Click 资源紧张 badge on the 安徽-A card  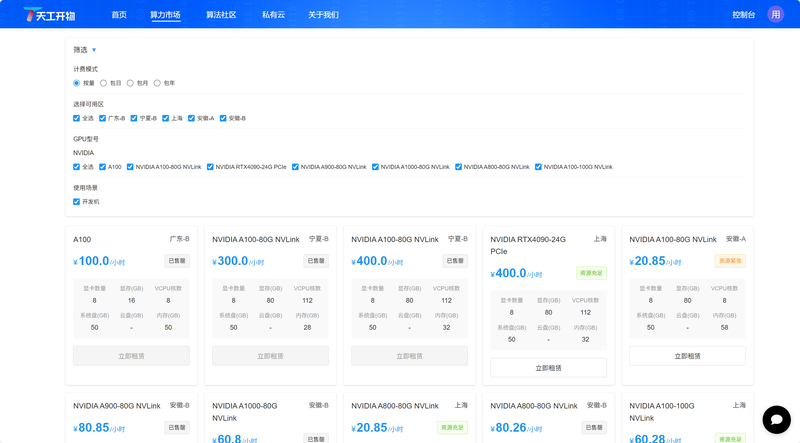coord(730,261)
